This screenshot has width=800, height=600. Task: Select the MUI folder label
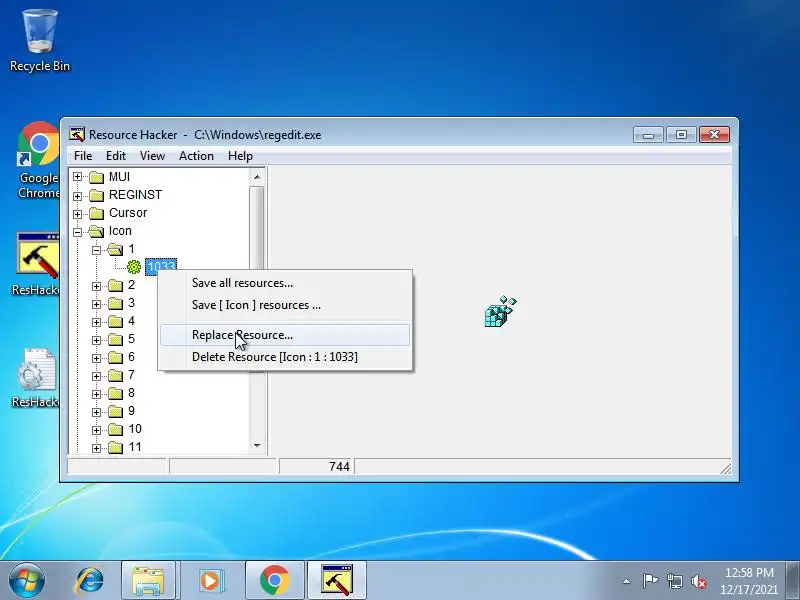[119, 177]
